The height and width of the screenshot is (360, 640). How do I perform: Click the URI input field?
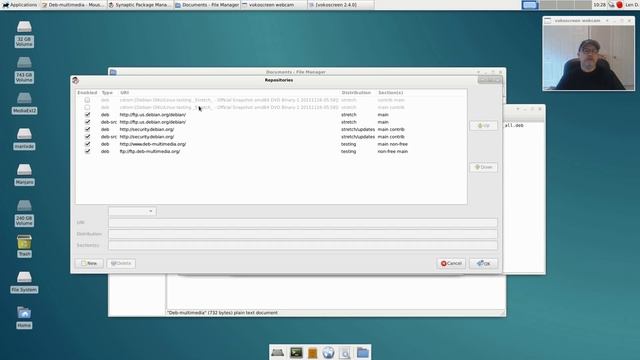[303, 222]
